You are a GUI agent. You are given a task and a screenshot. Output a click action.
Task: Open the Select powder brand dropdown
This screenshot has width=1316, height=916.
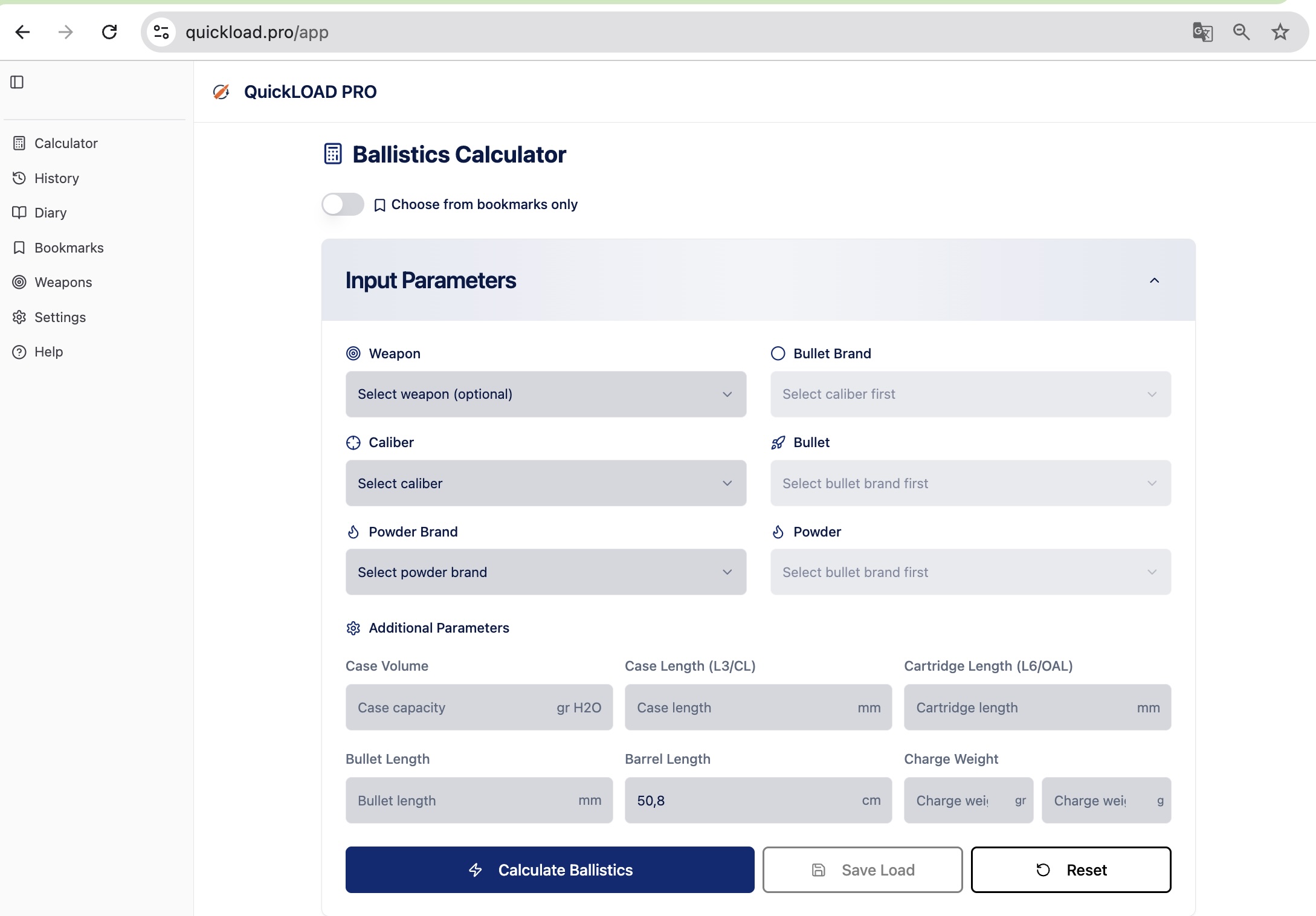pos(545,572)
